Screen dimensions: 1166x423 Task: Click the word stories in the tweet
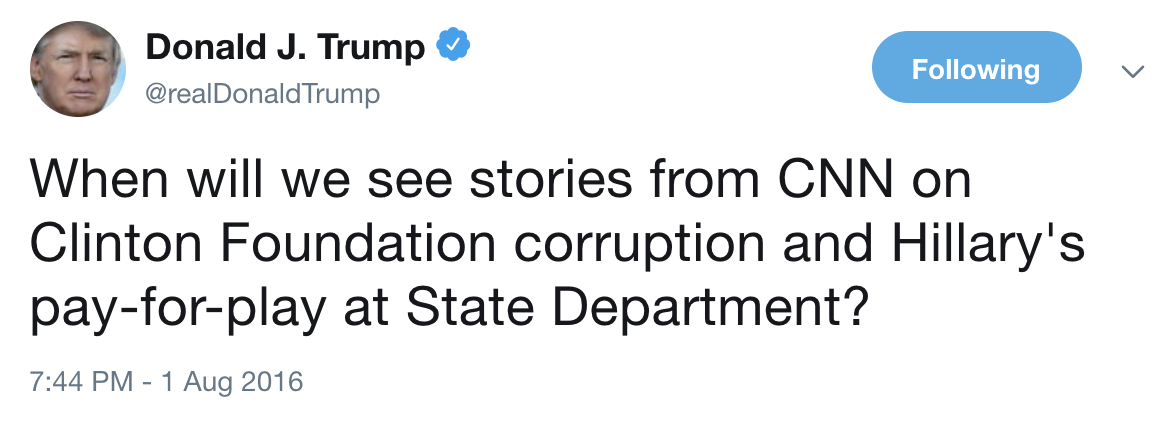point(524,180)
